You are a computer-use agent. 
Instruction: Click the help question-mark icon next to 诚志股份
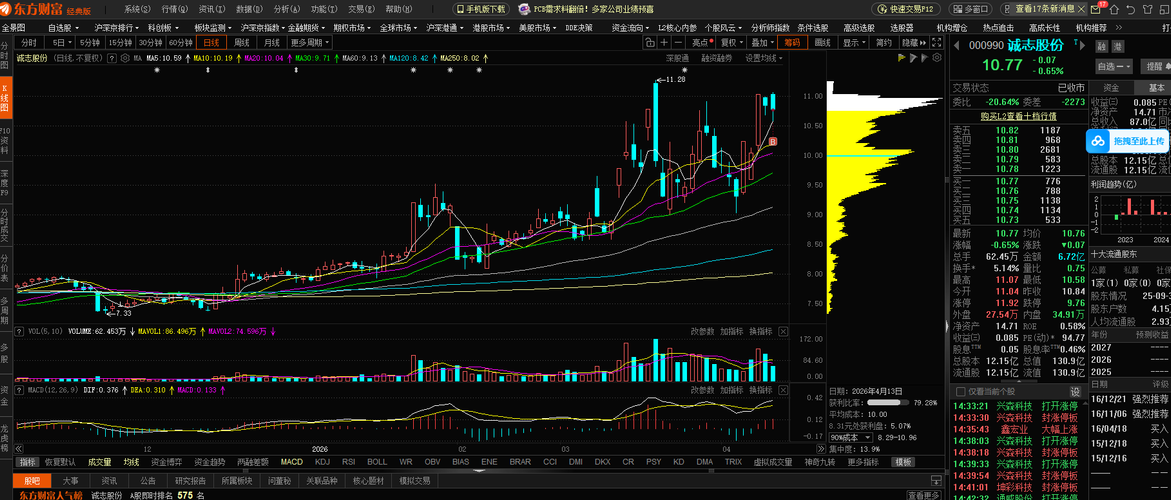pos(111,57)
